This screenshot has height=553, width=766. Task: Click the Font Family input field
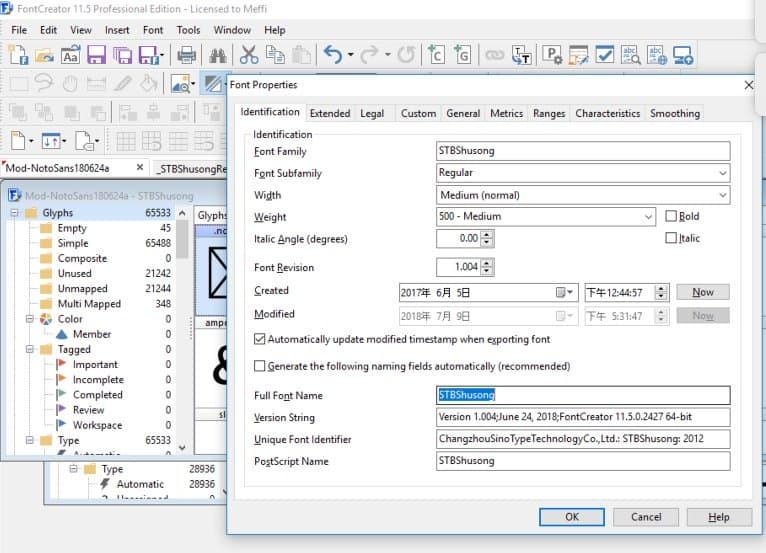pos(583,150)
